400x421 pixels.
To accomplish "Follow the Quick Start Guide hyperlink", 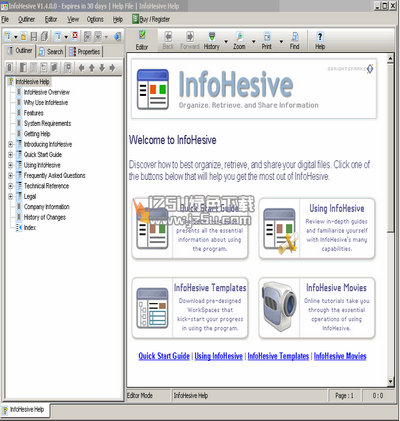I will coord(164,356).
